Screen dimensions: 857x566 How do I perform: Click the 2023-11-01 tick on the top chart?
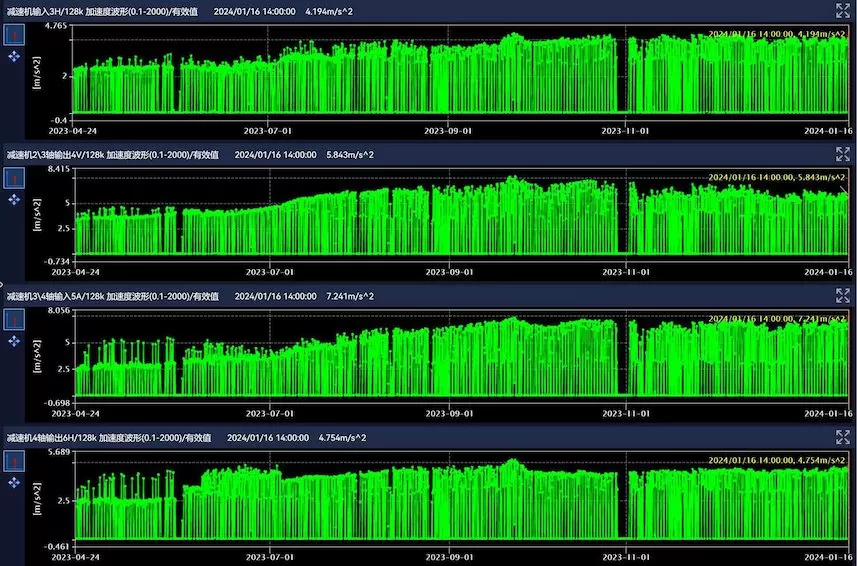tap(626, 130)
